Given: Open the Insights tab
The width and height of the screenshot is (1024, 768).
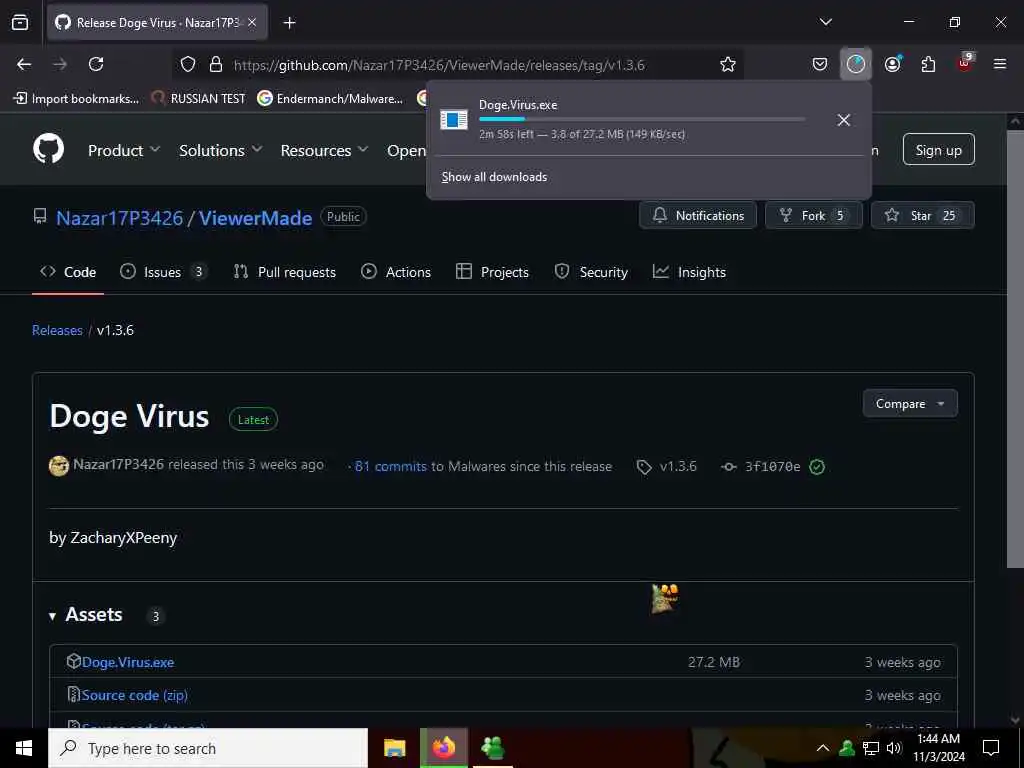Looking at the screenshot, I should (690, 272).
